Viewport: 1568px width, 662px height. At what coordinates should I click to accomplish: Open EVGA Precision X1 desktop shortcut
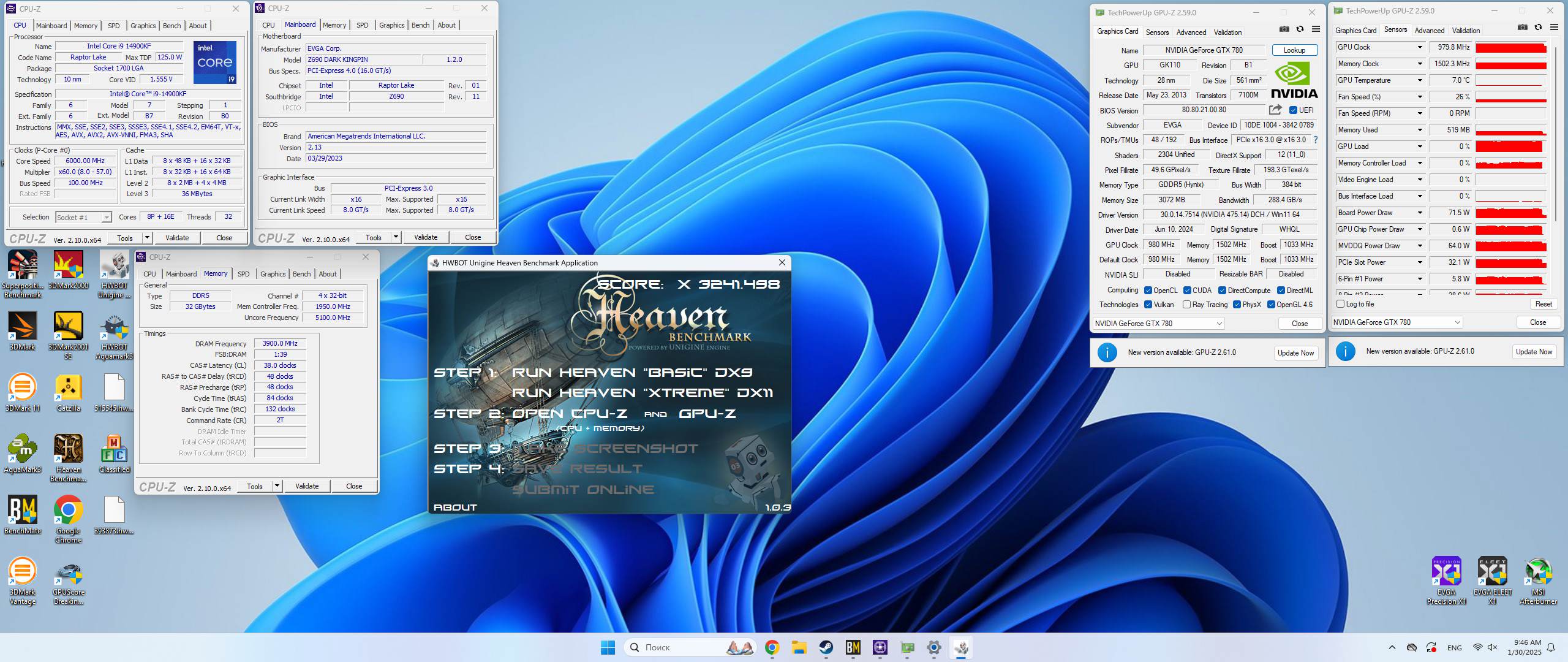[x=1446, y=580]
